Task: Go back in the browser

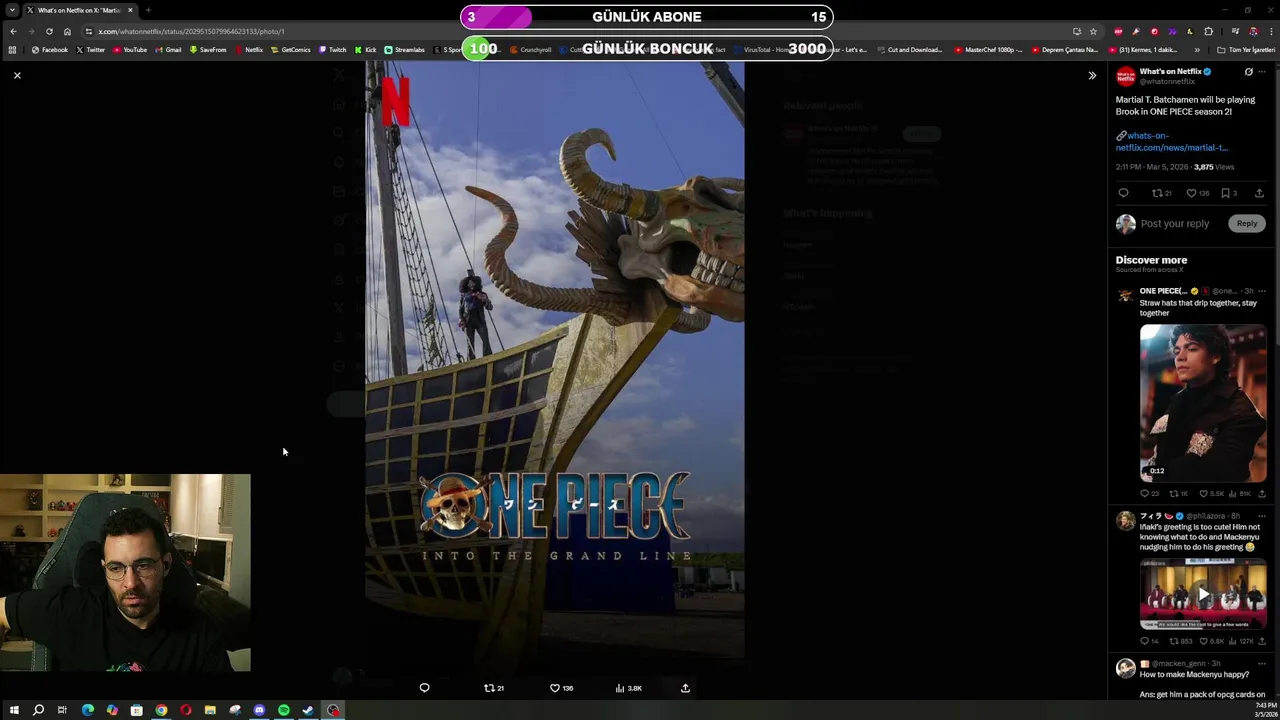Action: click(13, 31)
